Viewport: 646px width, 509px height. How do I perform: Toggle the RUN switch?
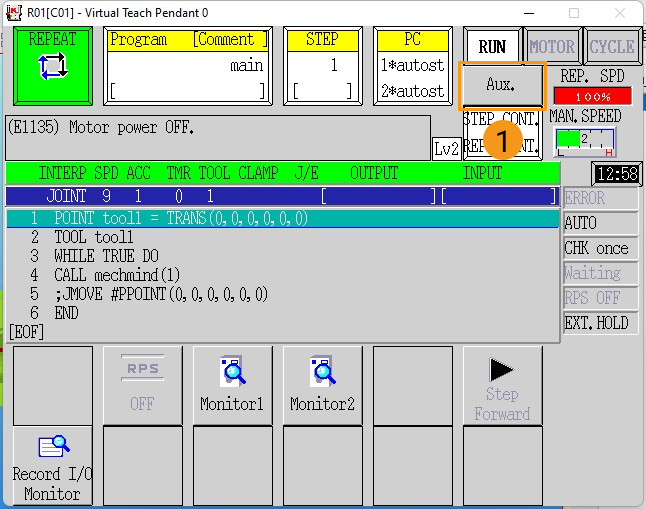492,47
